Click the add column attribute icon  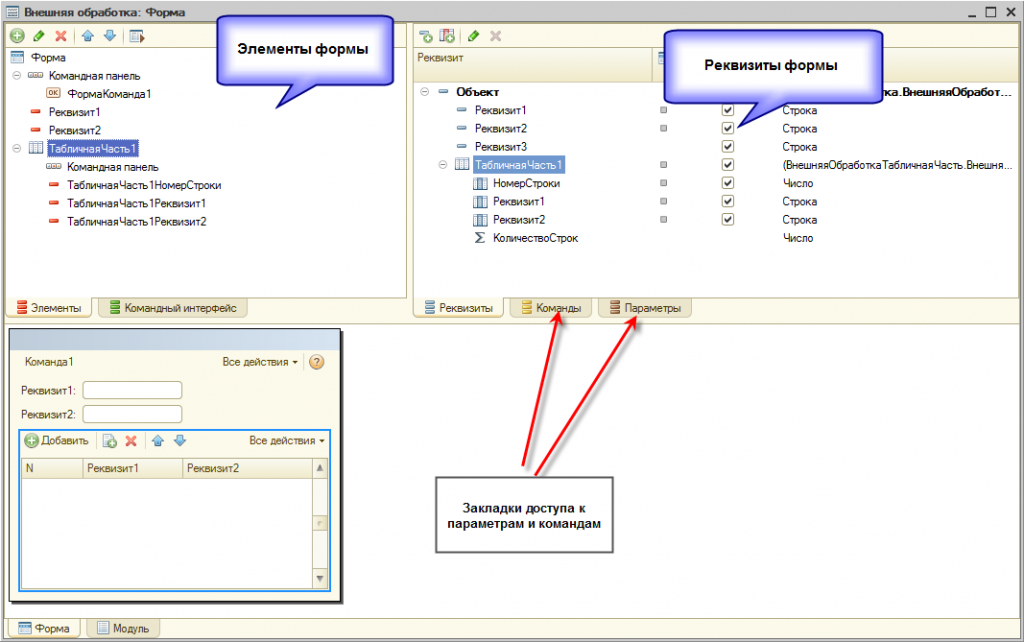click(447, 36)
